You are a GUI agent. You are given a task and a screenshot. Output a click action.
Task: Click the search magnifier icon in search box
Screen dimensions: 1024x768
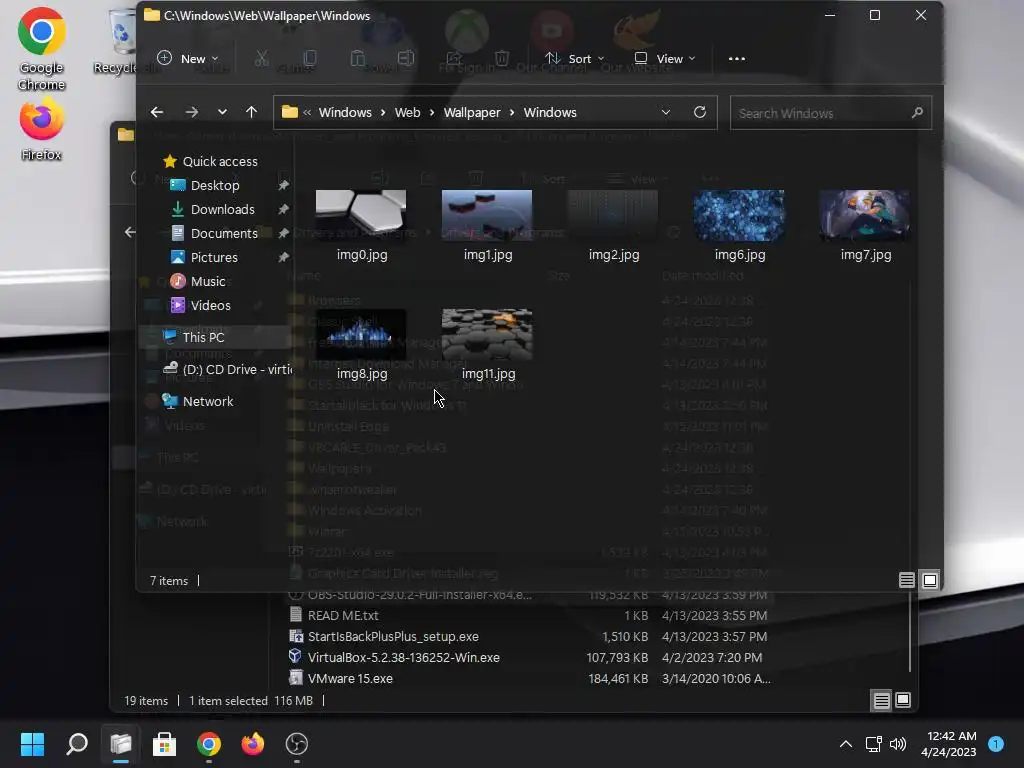pos(917,113)
